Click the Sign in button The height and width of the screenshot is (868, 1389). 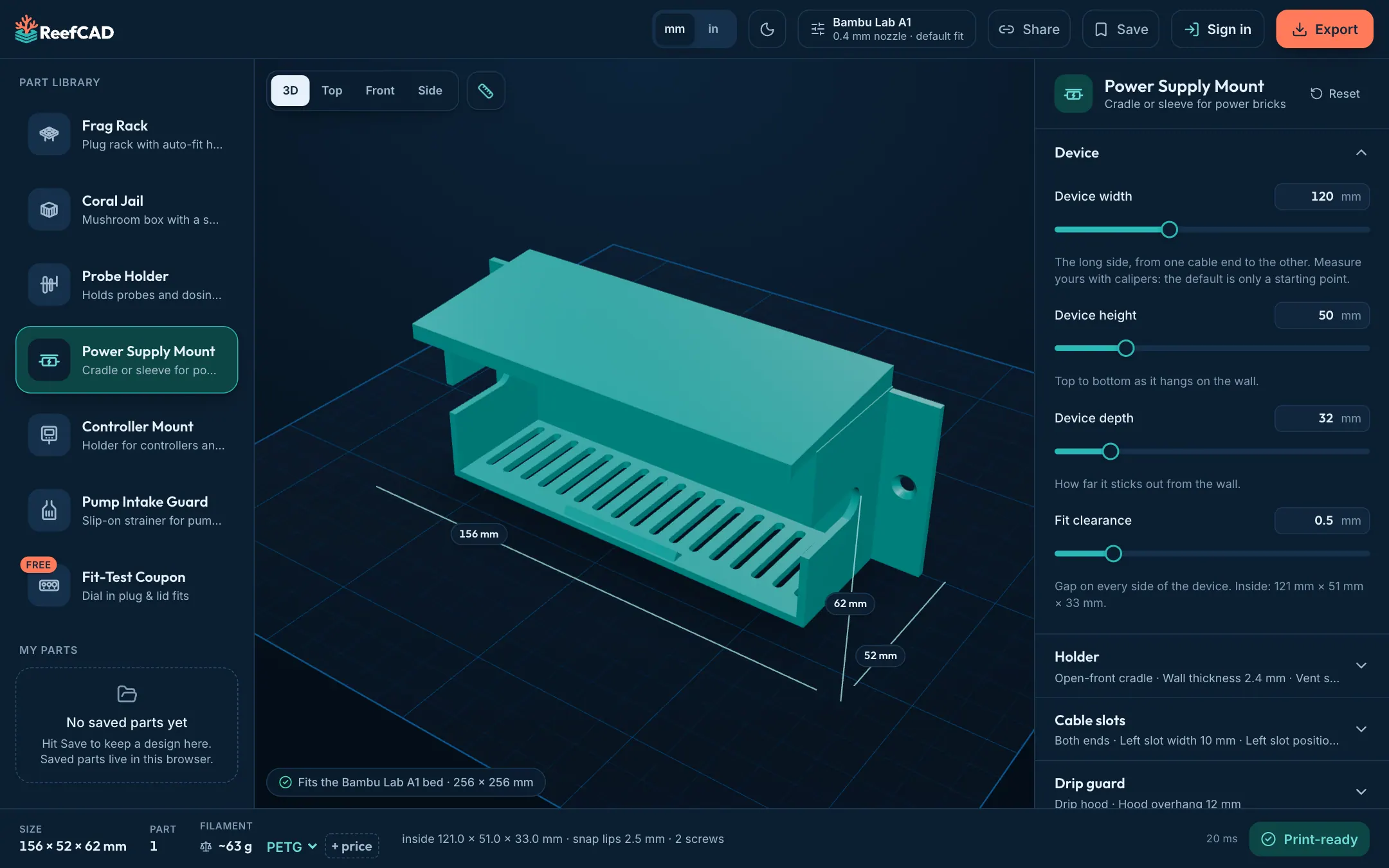[1217, 29]
